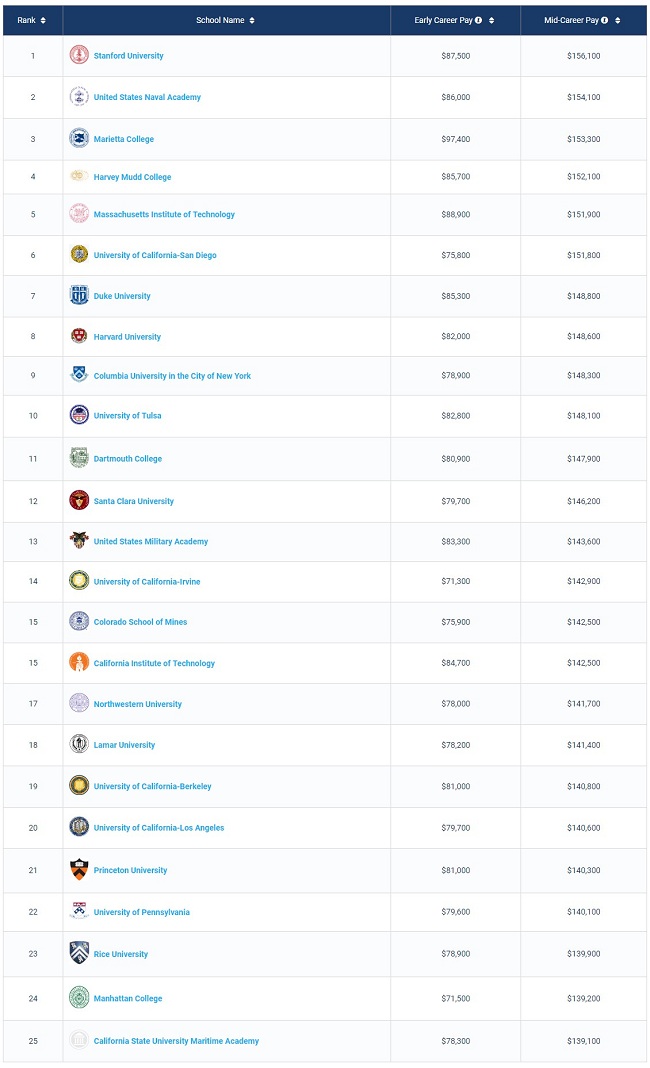Sort by School Name column arrows
Screen dimensions: 650x1068
pyautogui.click(x=252, y=20)
